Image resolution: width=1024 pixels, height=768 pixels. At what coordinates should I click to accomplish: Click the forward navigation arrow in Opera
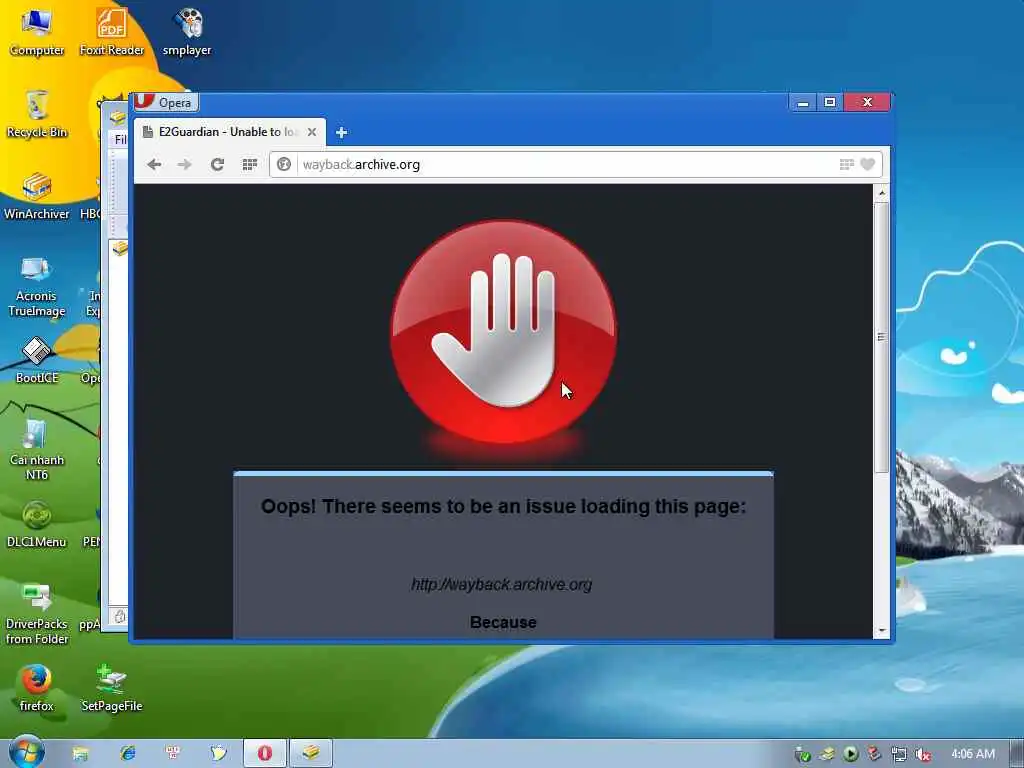(x=185, y=165)
